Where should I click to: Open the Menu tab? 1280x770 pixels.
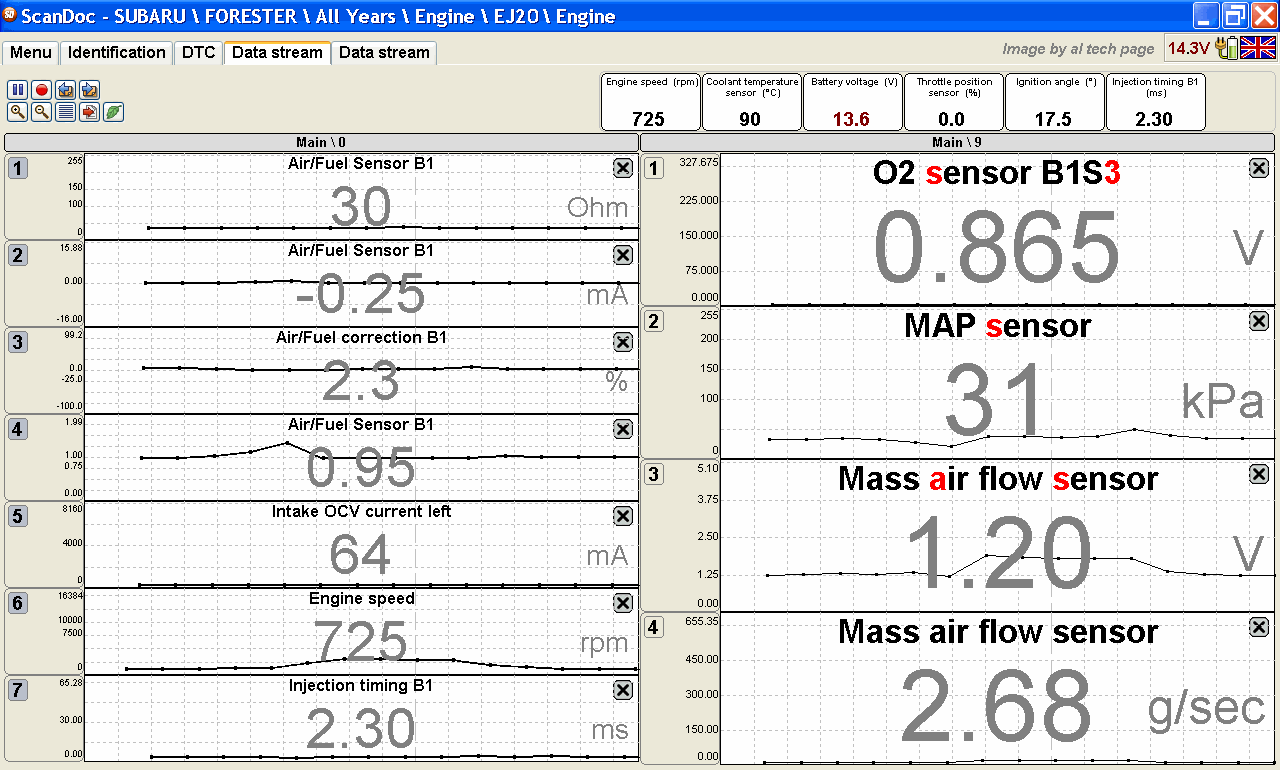click(x=31, y=52)
